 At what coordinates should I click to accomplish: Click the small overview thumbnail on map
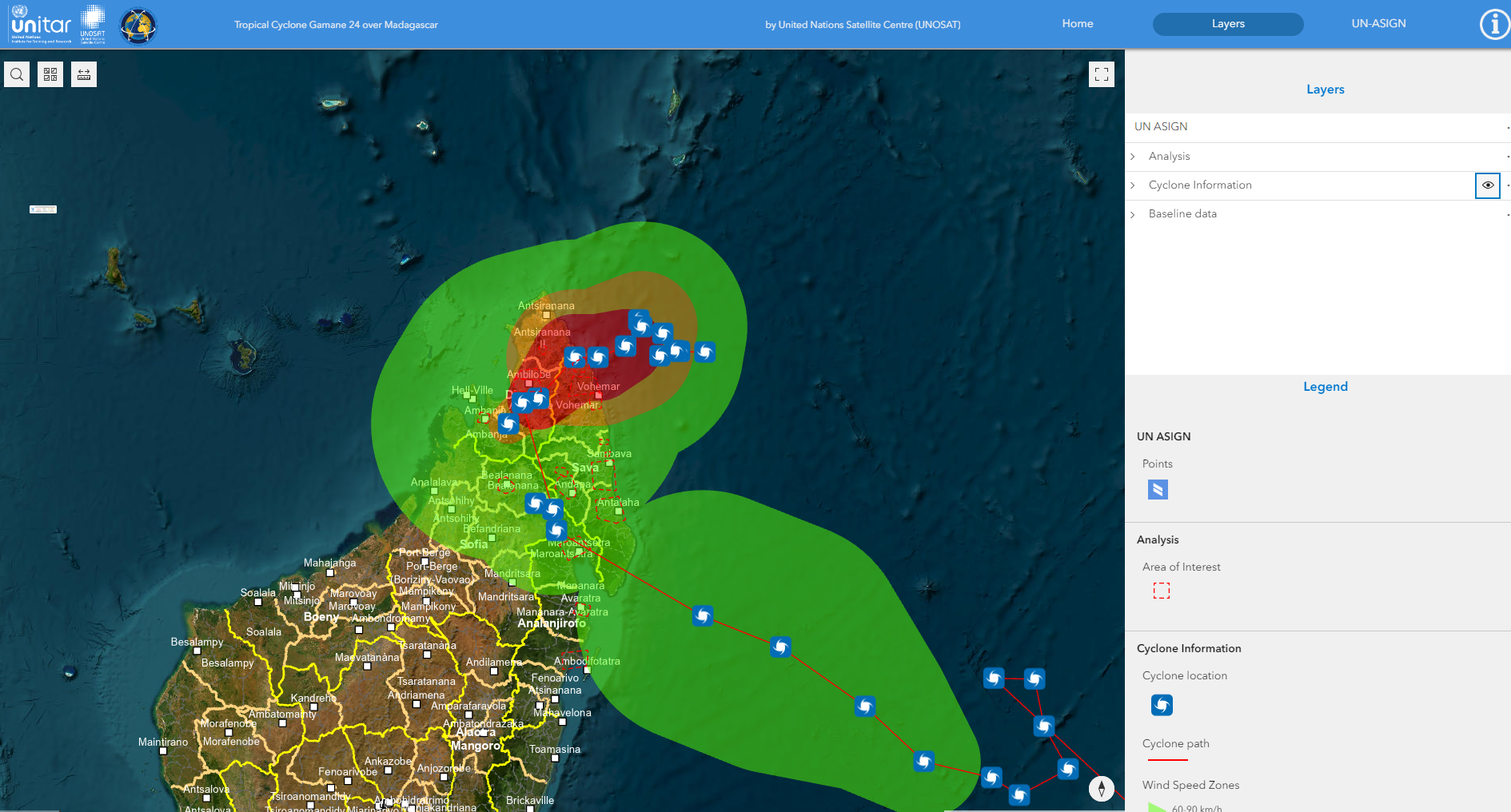tap(43, 209)
